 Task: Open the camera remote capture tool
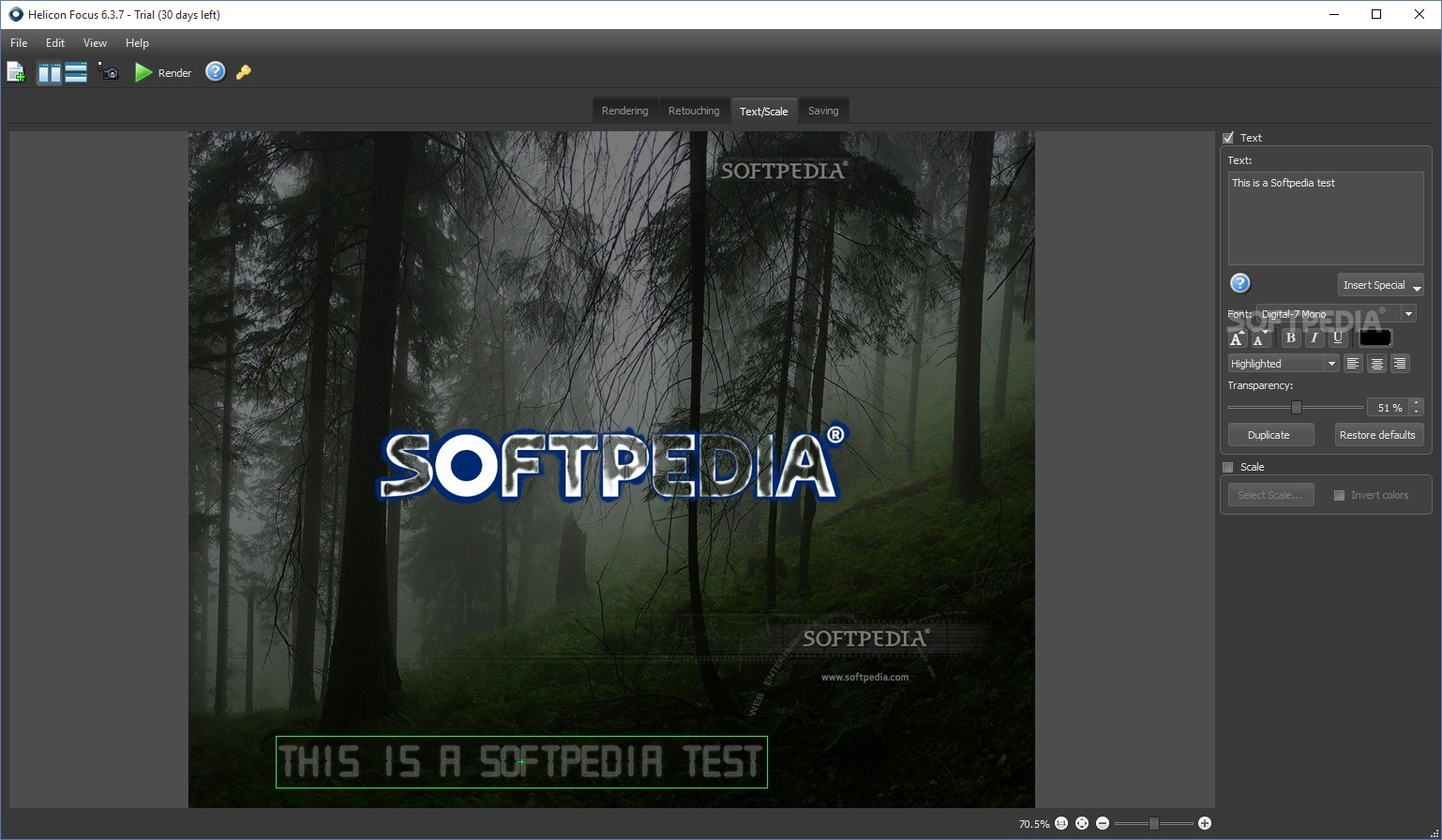109,72
